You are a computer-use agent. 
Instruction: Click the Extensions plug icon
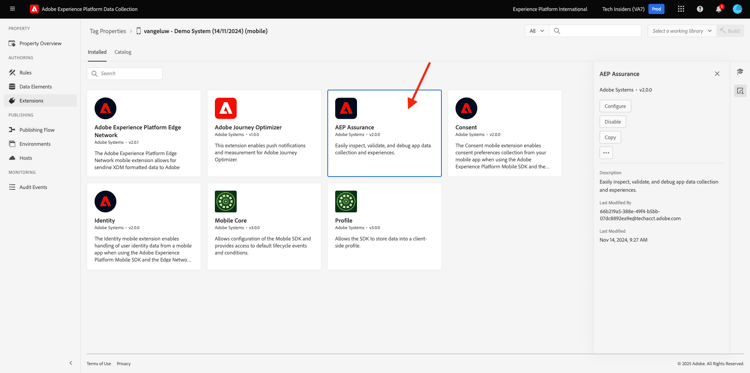[x=12, y=101]
